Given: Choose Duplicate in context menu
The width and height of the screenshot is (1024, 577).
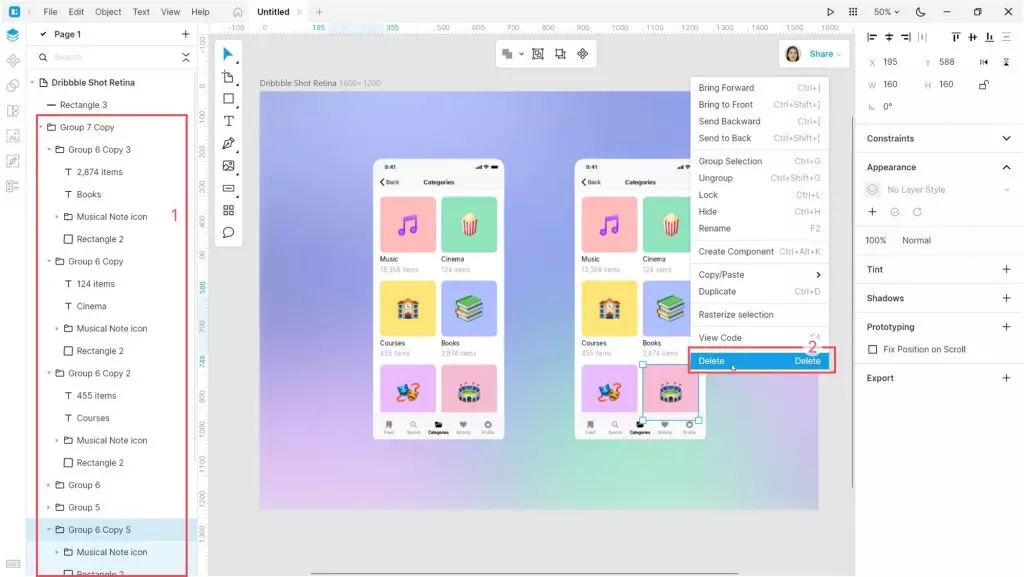Looking at the screenshot, I should pos(759,292).
